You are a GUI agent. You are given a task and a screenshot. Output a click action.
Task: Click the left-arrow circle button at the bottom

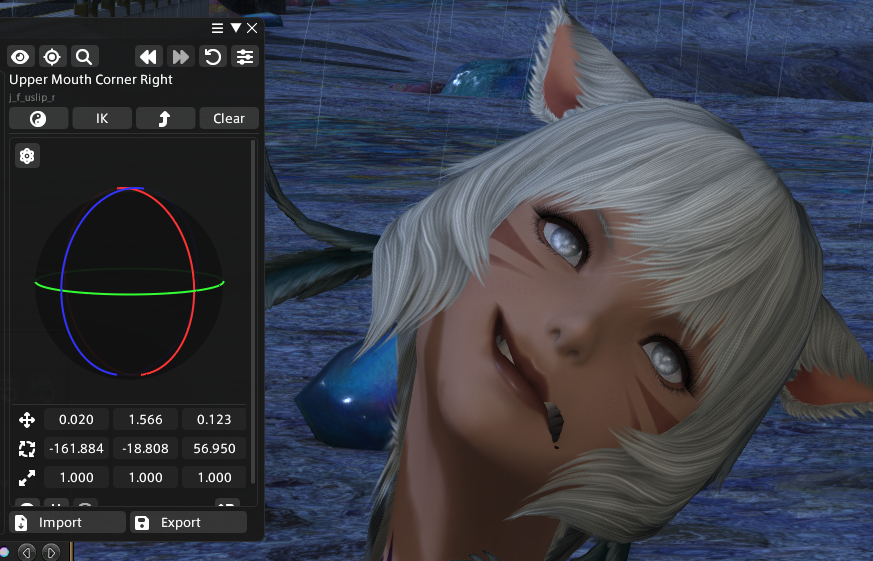(27, 552)
